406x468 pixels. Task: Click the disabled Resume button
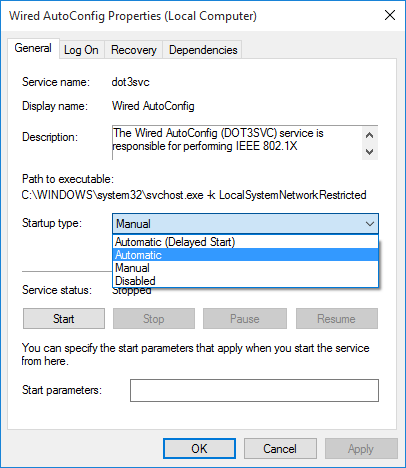tap(337, 319)
